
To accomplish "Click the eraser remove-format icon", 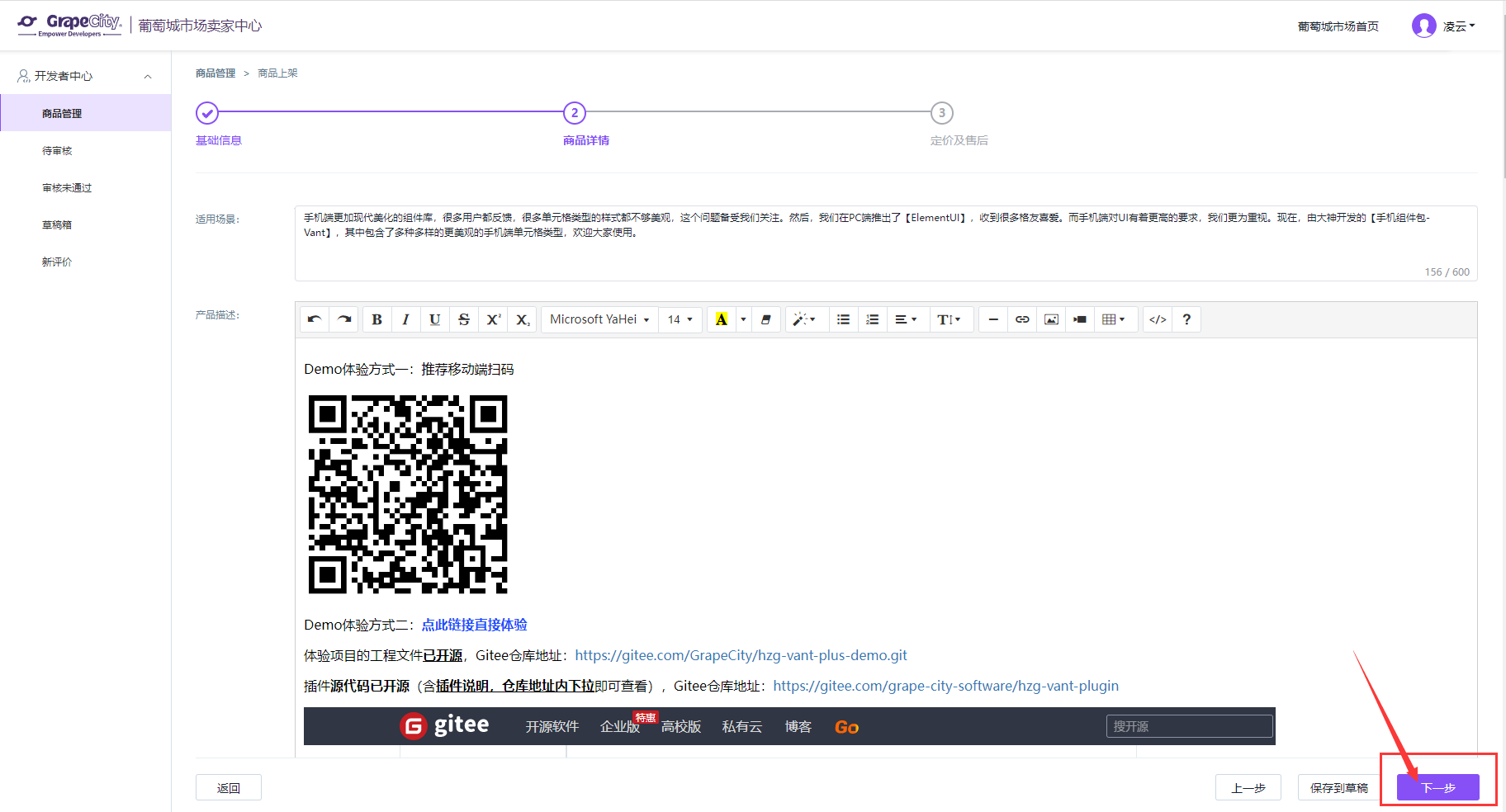I will 765,319.
